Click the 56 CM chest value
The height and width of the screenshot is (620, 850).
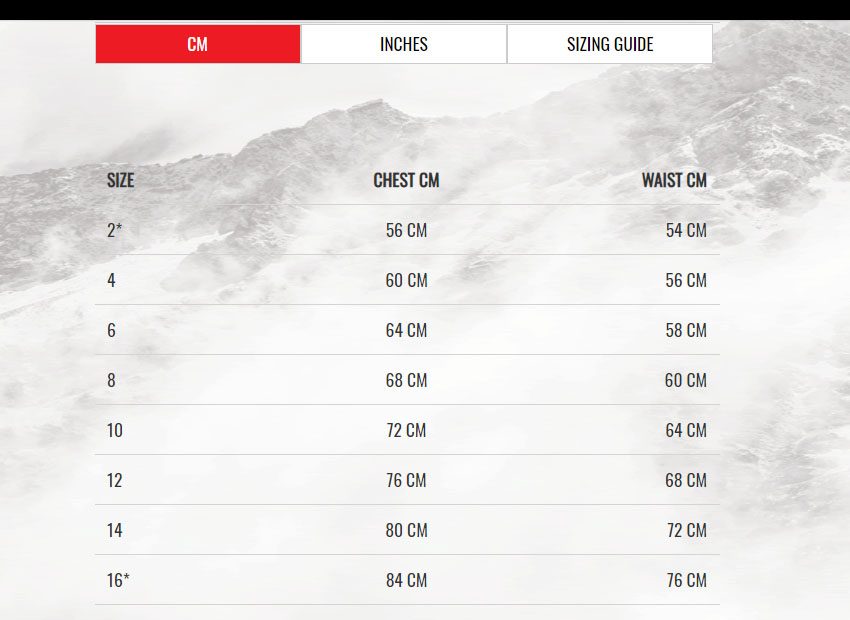point(407,230)
